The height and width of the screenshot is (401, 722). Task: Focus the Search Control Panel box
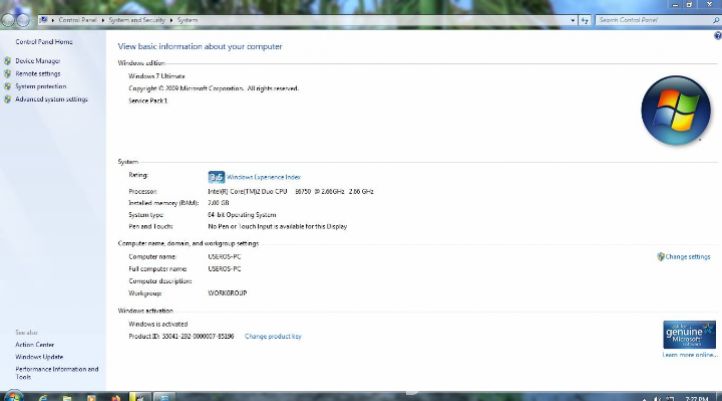(654, 20)
